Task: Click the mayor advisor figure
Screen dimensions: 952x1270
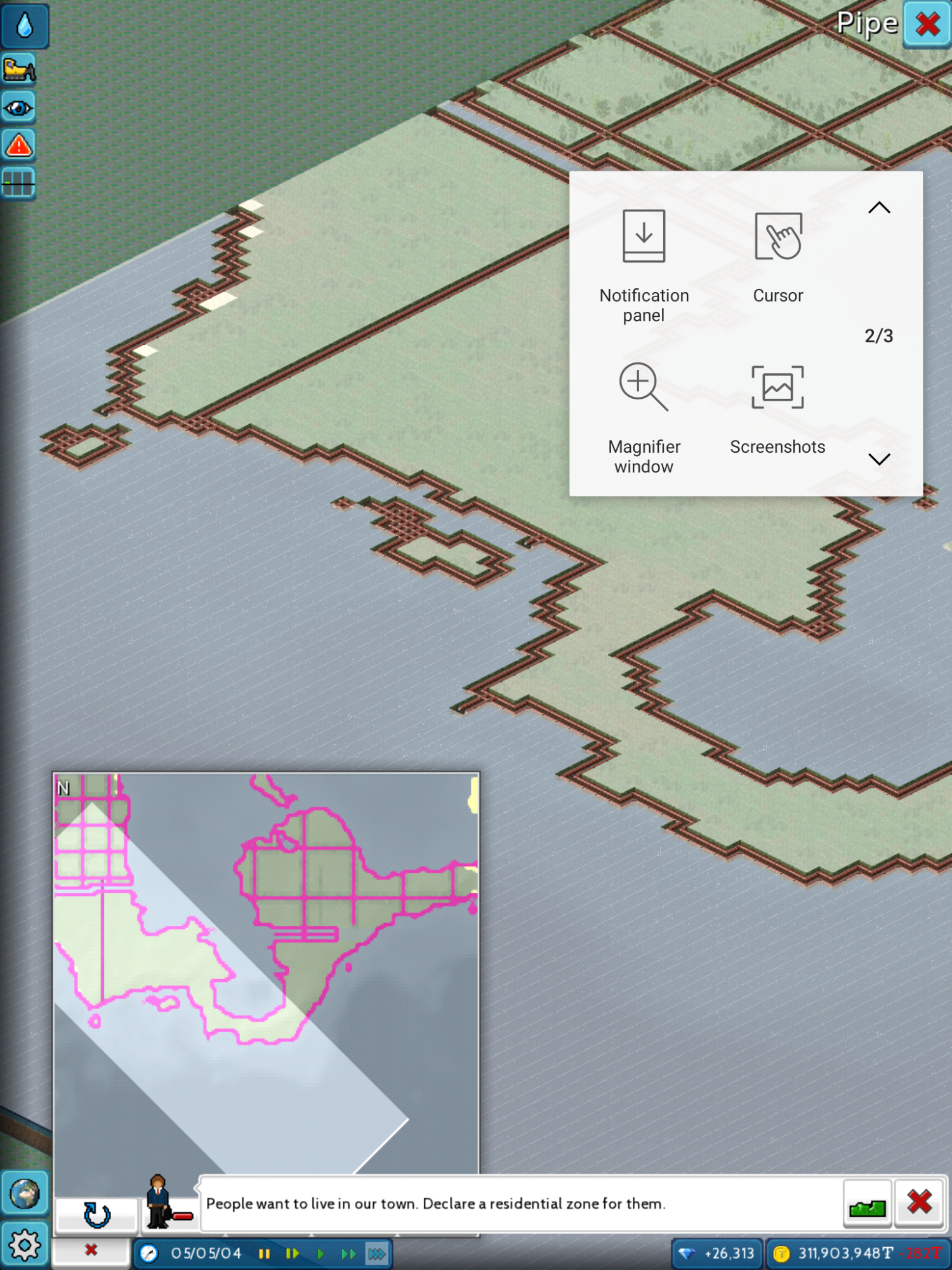Action: [159, 1201]
